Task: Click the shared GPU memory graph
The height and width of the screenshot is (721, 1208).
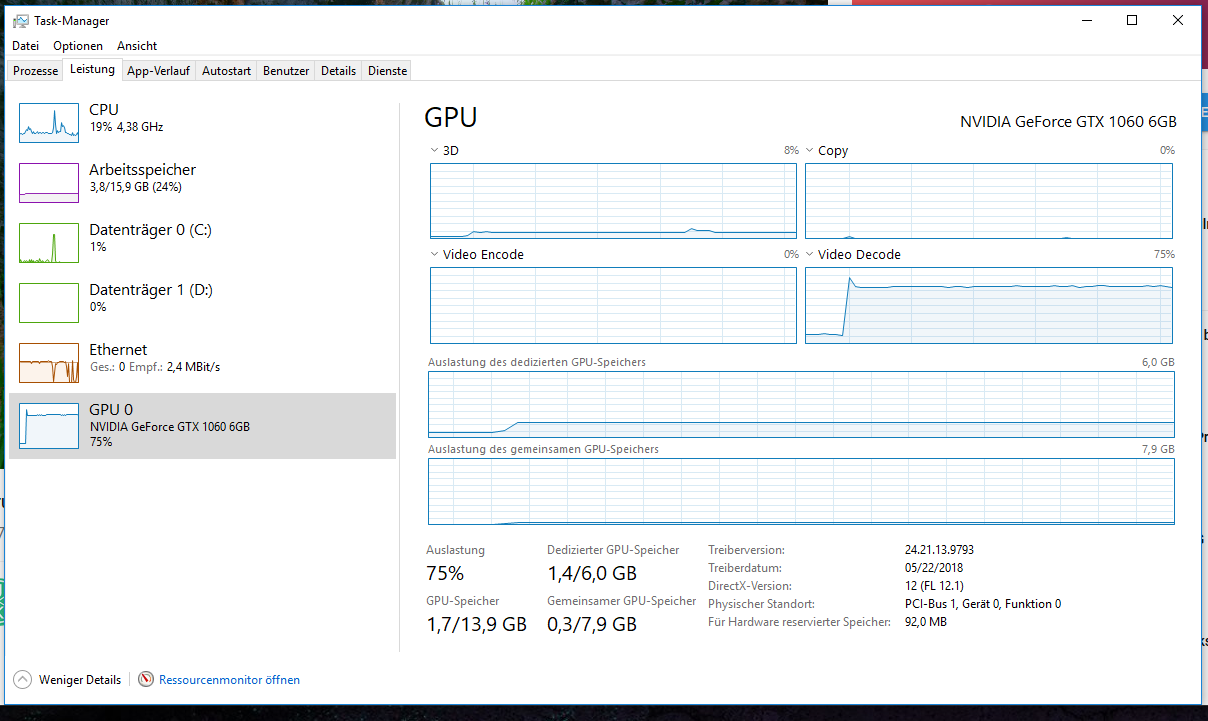Action: pyautogui.click(x=801, y=491)
